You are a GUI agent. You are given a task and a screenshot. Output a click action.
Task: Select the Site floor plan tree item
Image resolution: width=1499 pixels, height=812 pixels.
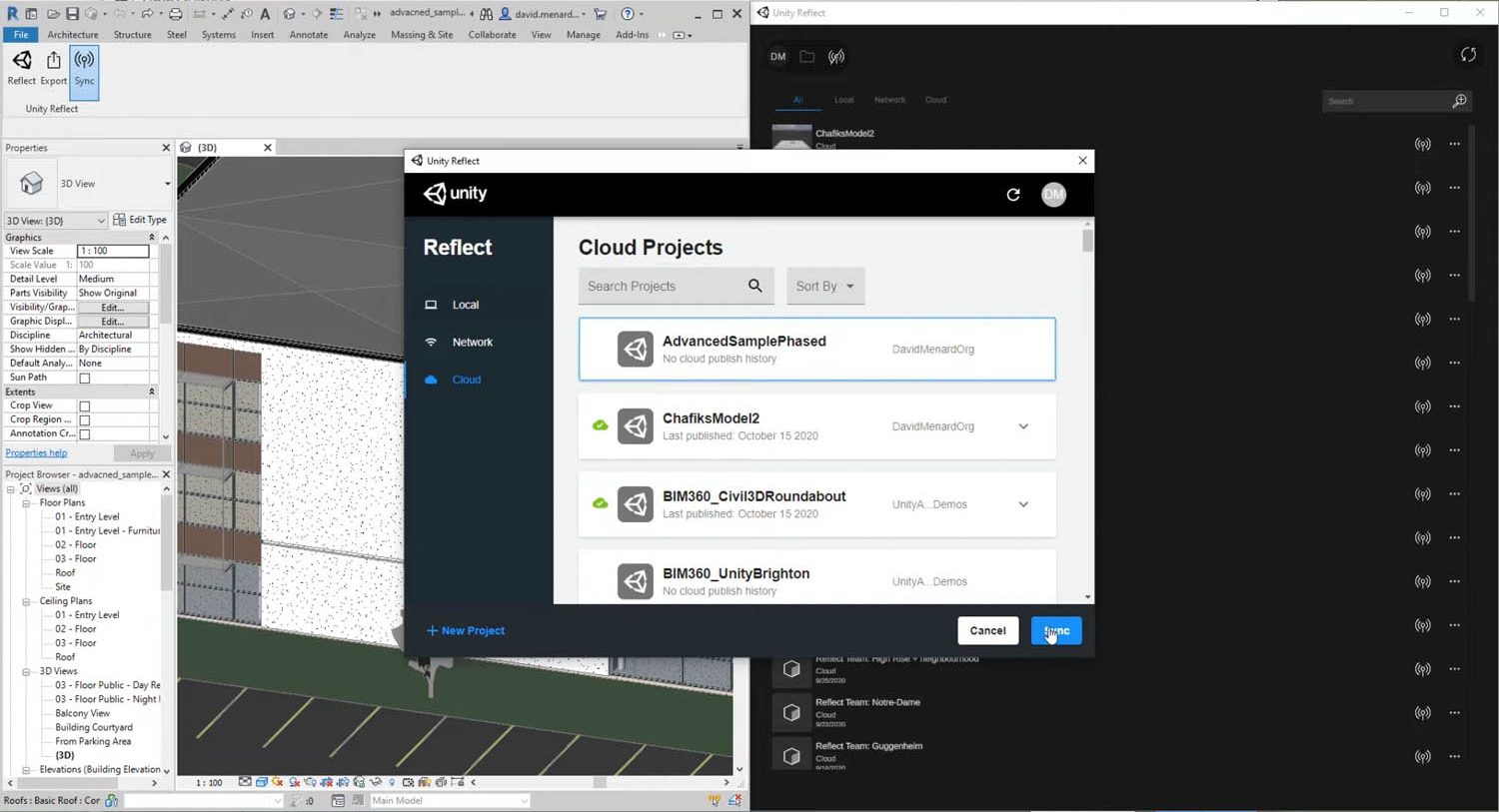pyautogui.click(x=63, y=587)
